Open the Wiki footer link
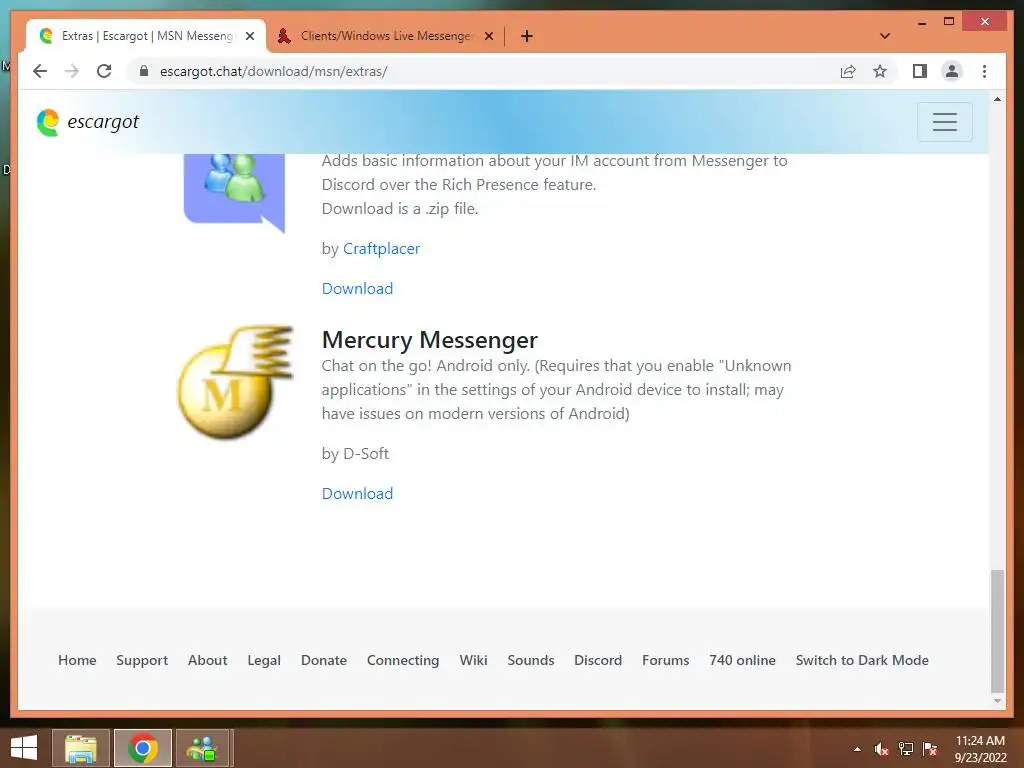The width and height of the screenshot is (1024, 768). (x=473, y=660)
